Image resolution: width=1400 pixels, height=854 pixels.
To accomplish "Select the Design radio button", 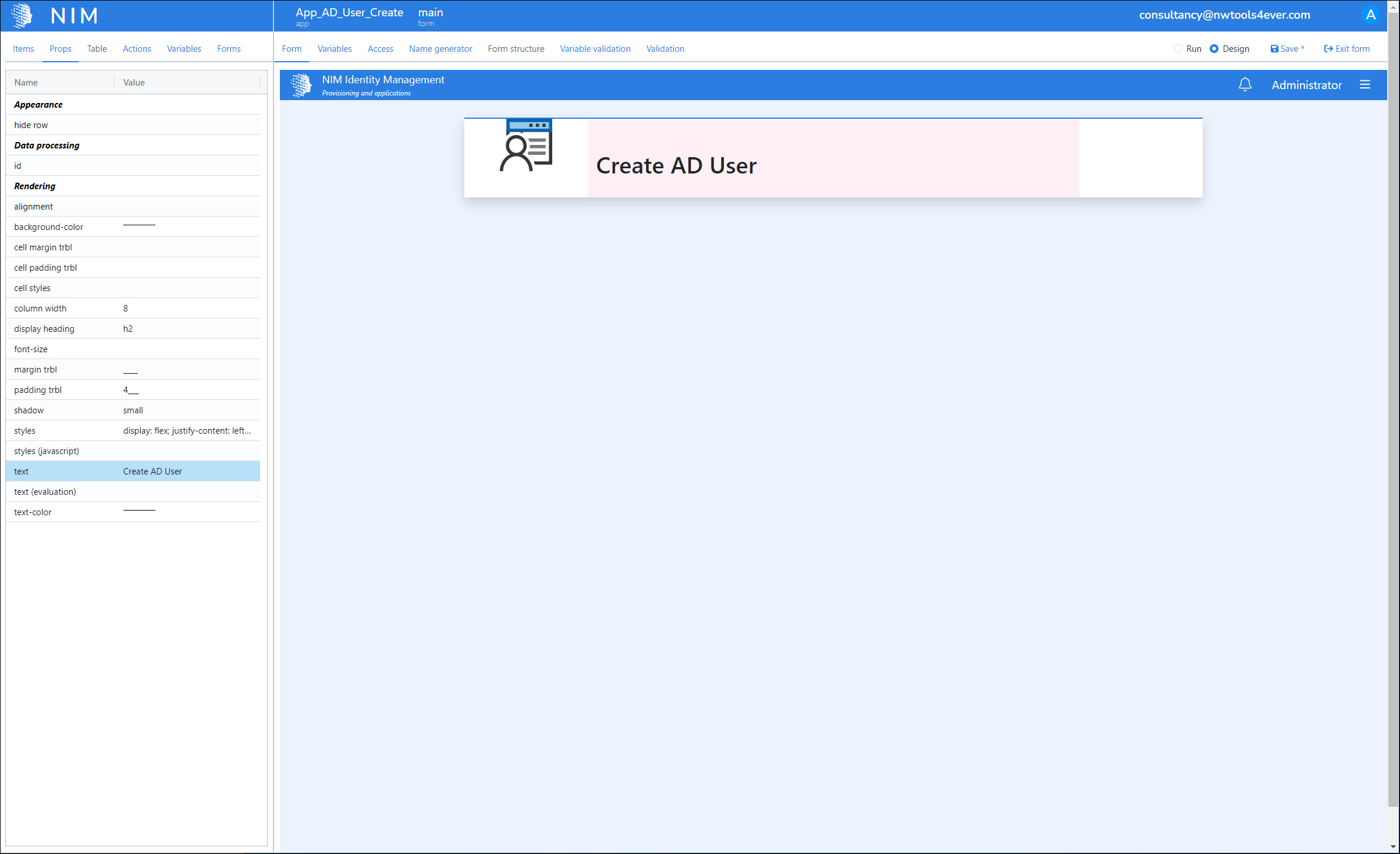I will pyautogui.click(x=1214, y=49).
